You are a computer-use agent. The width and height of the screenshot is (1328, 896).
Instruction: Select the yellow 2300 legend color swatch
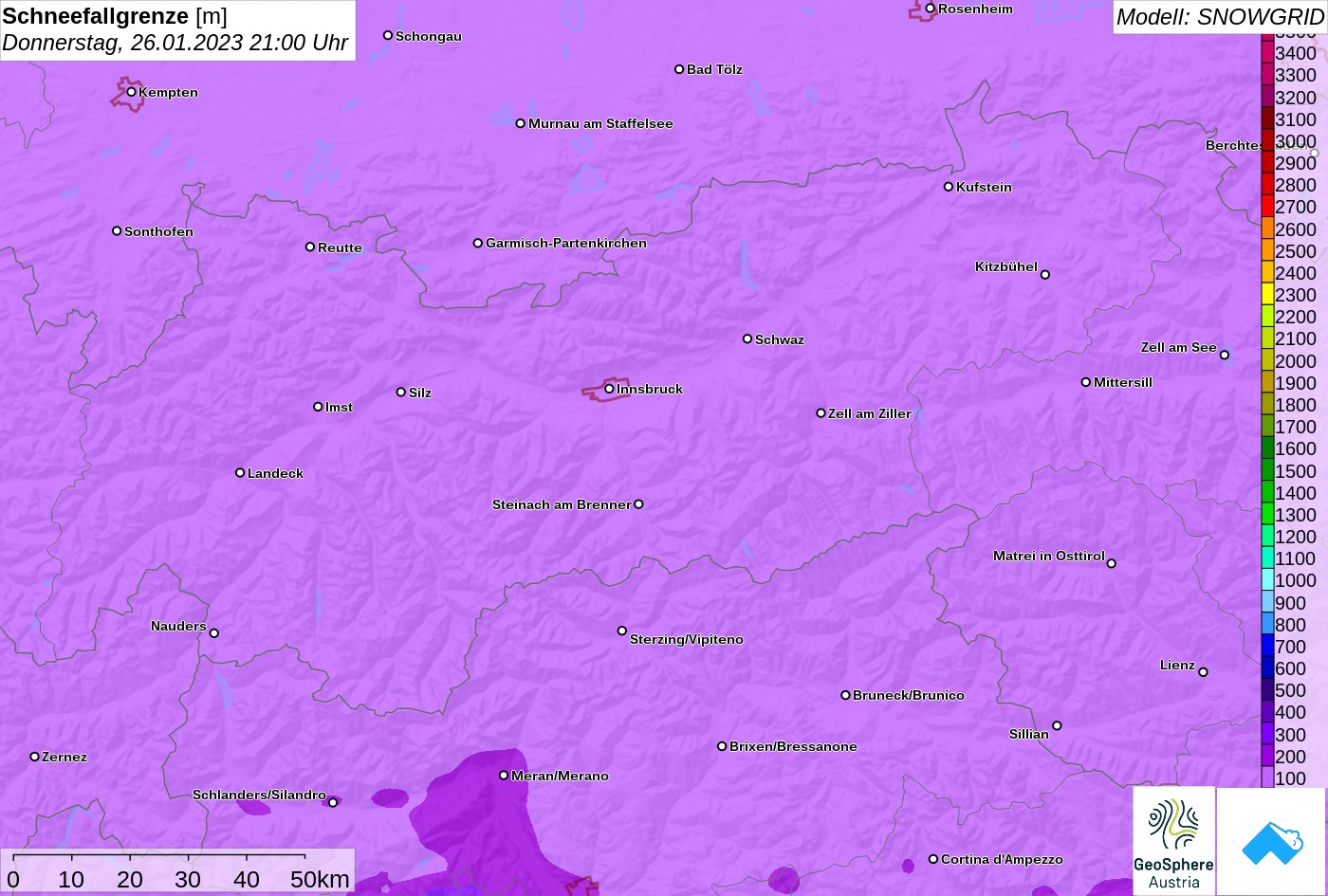(x=1267, y=295)
